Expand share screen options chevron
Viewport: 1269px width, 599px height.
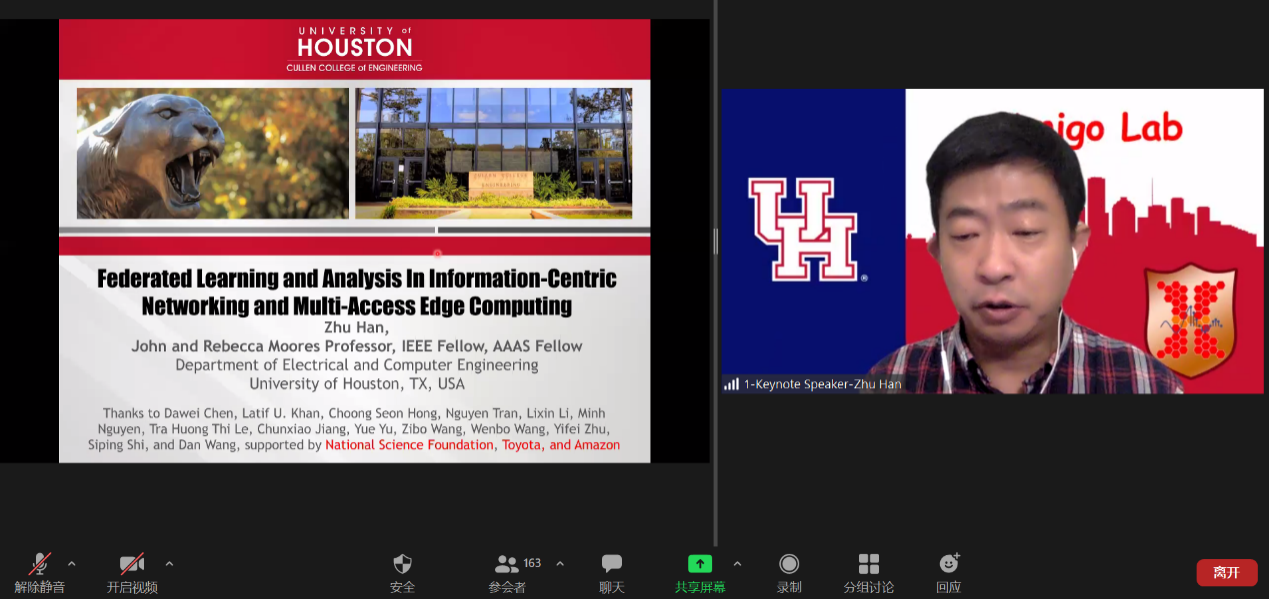pyautogui.click(x=737, y=563)
